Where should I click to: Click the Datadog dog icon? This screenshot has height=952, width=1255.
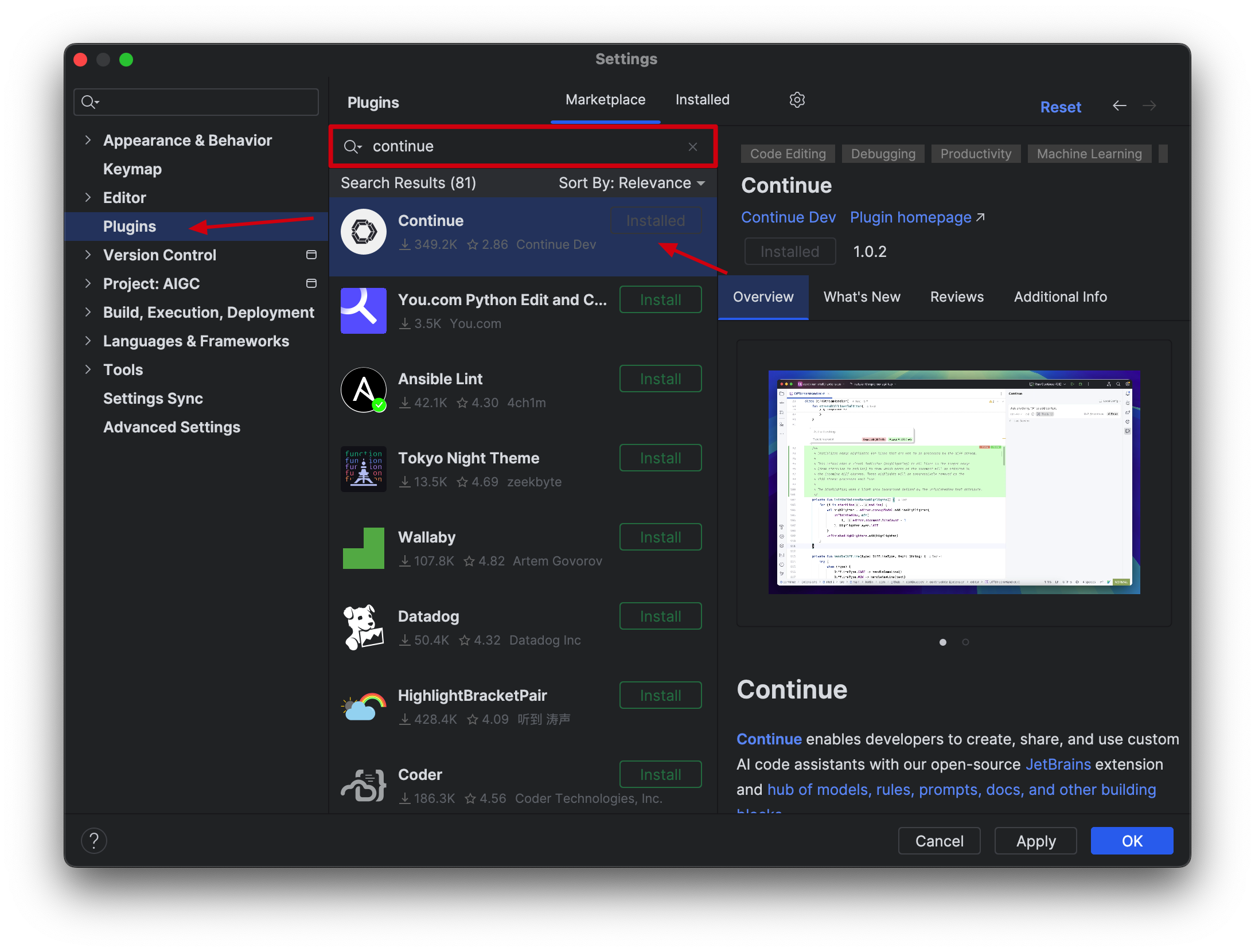click(364, 627)
